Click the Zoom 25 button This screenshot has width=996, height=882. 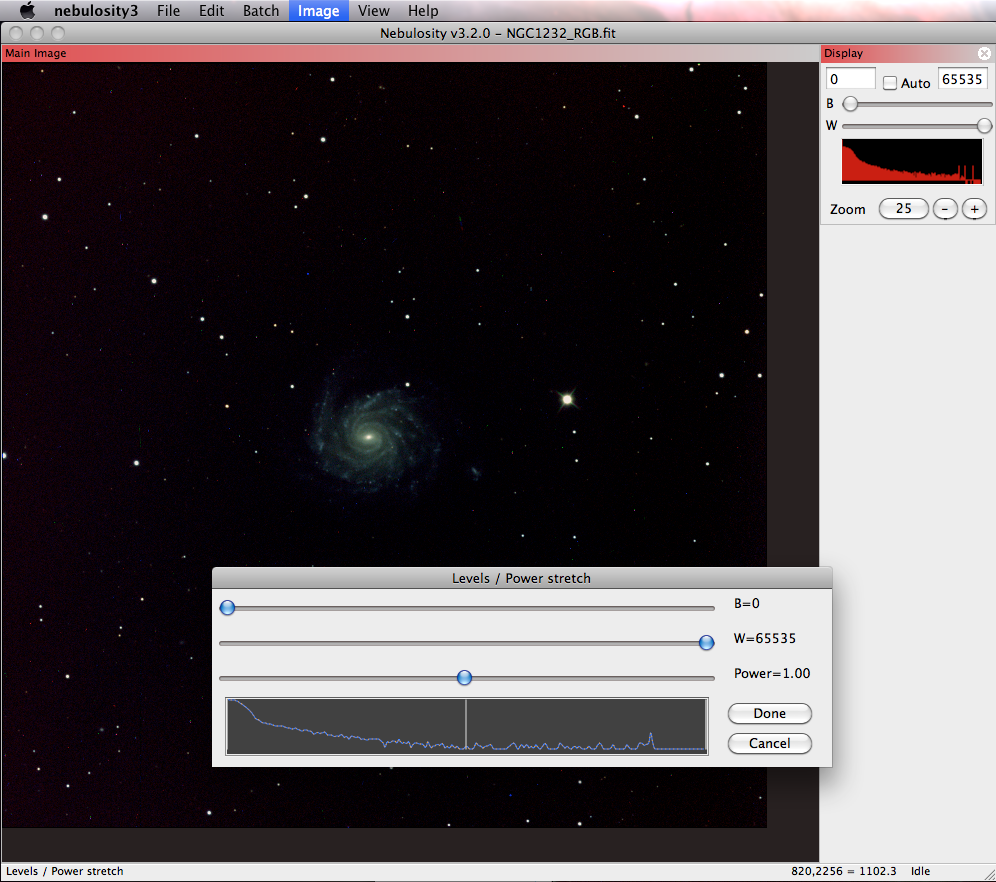tap(903, 209)
